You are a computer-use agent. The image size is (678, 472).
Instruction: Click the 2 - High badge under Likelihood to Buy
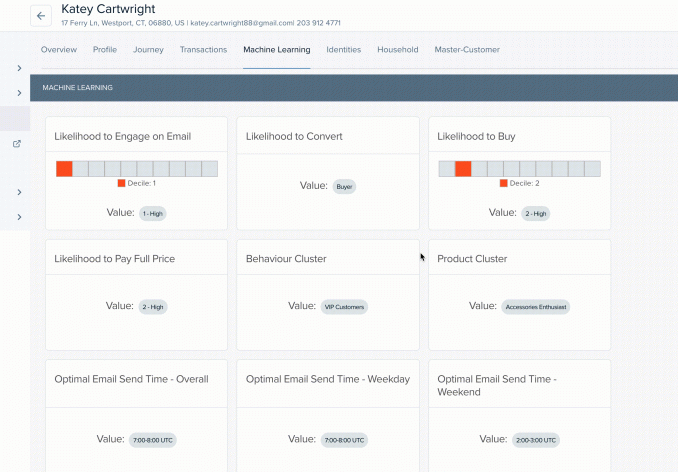536,214
